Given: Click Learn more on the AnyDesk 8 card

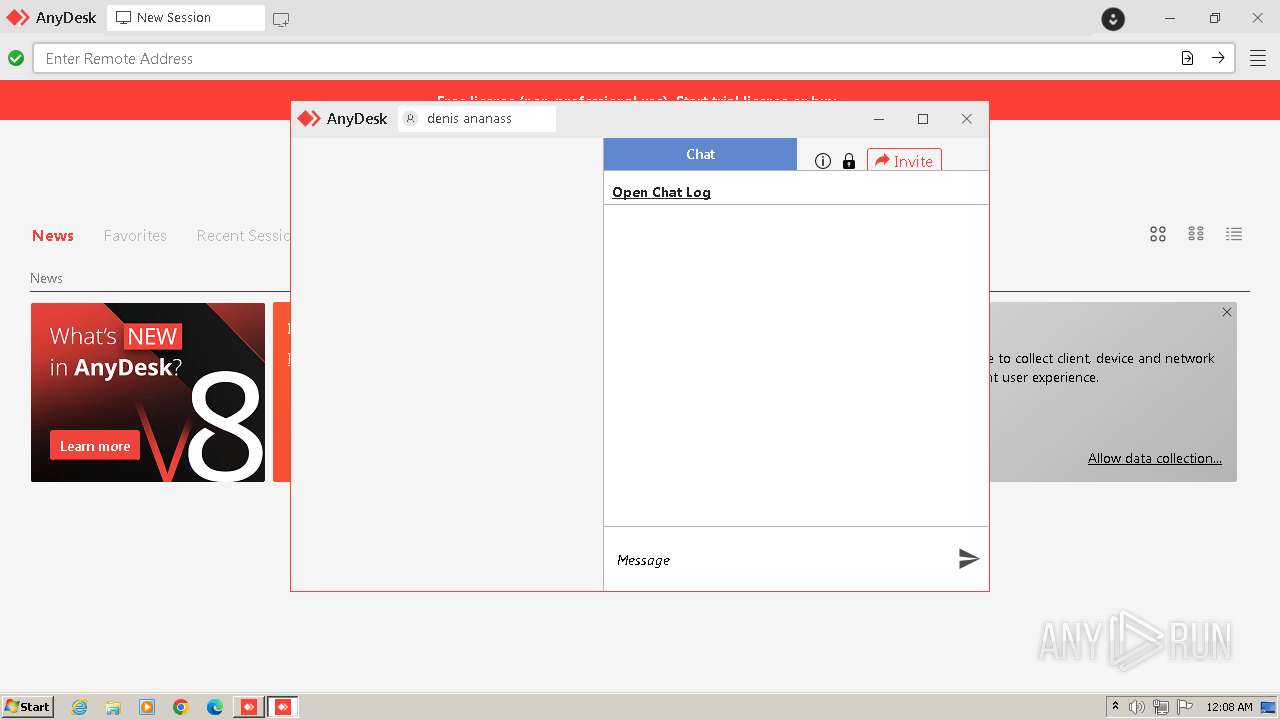Looking at the screenshot, I should (95, 446).
